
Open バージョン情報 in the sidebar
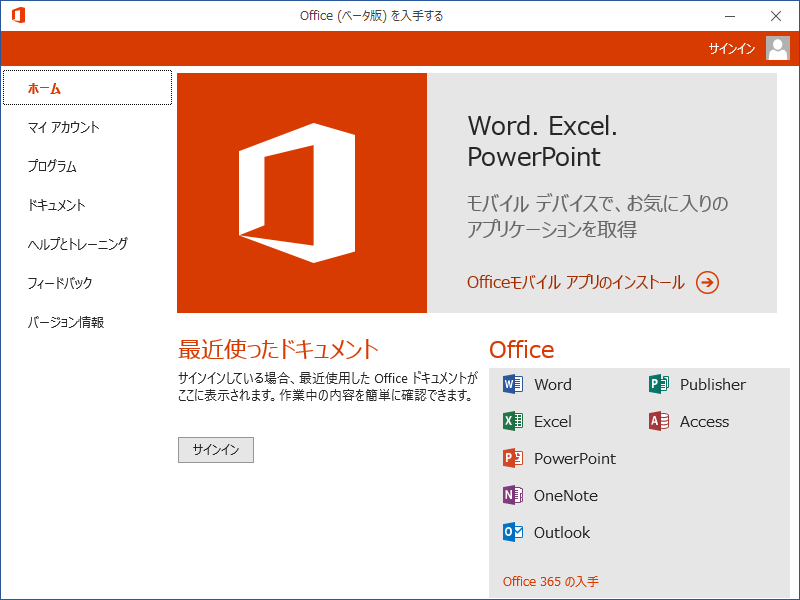click(66, 322)
